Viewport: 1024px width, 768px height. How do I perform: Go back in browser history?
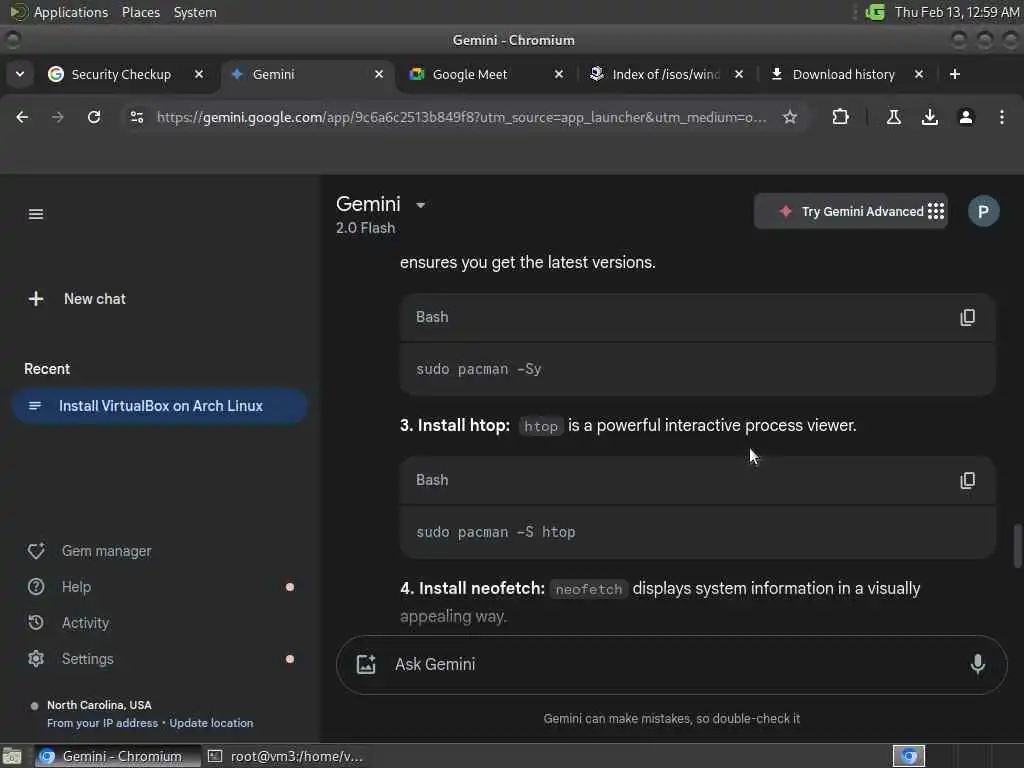pos(22,117)
